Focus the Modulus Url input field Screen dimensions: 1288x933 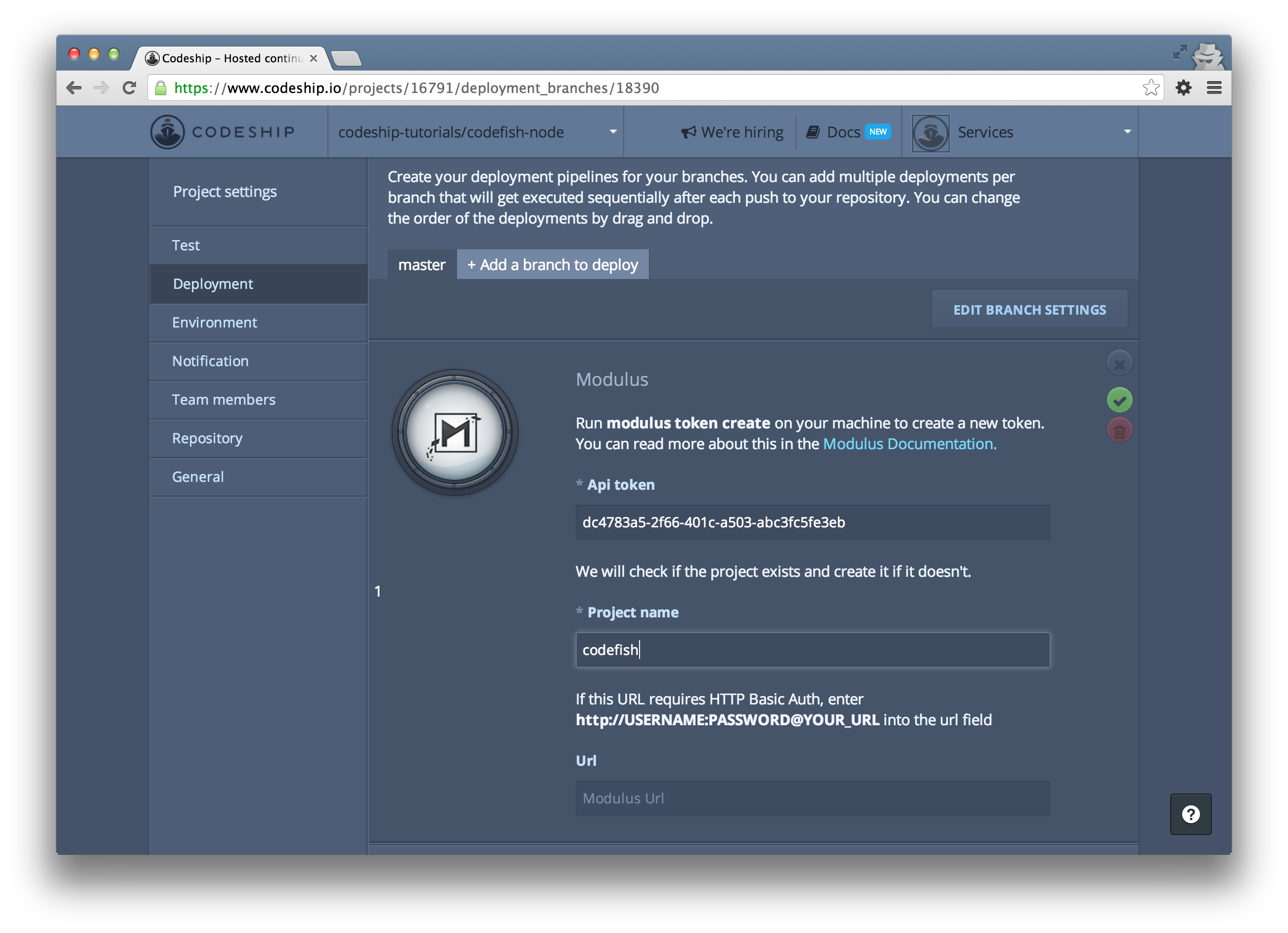coord(812,798)
